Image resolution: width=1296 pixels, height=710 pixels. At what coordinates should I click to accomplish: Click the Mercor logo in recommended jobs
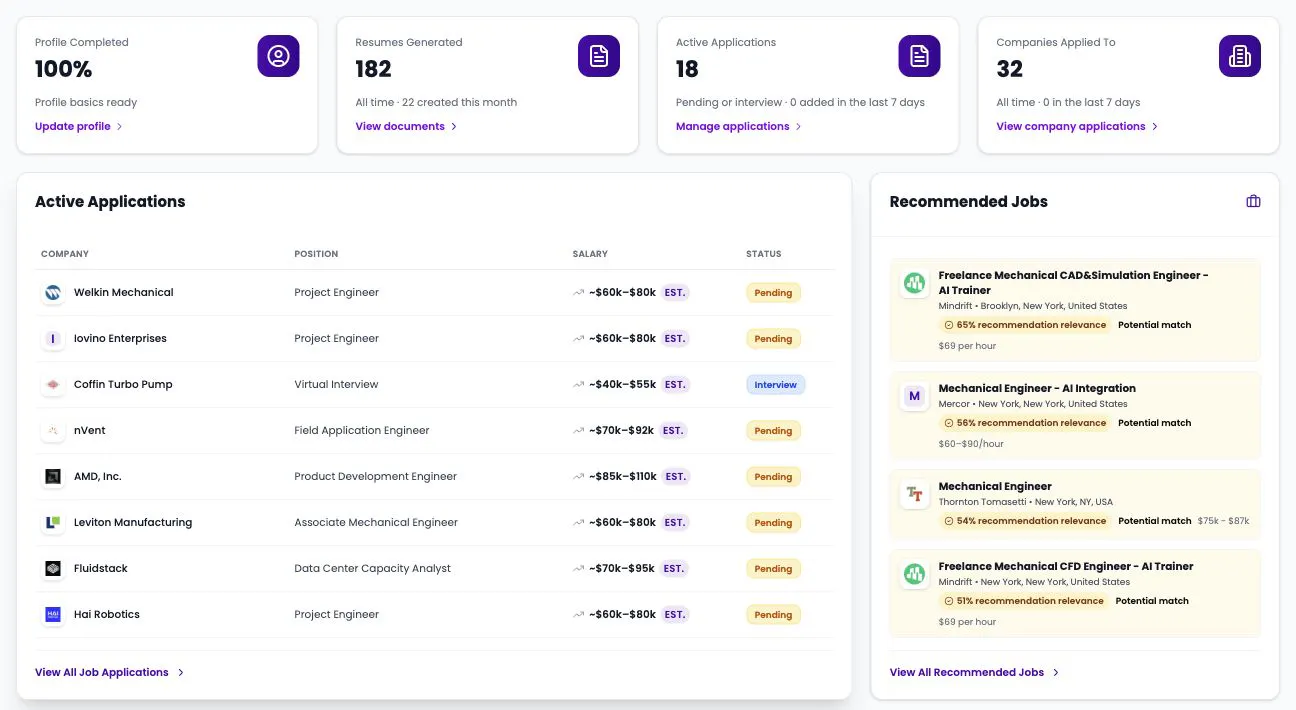click(x=914, y=397)
